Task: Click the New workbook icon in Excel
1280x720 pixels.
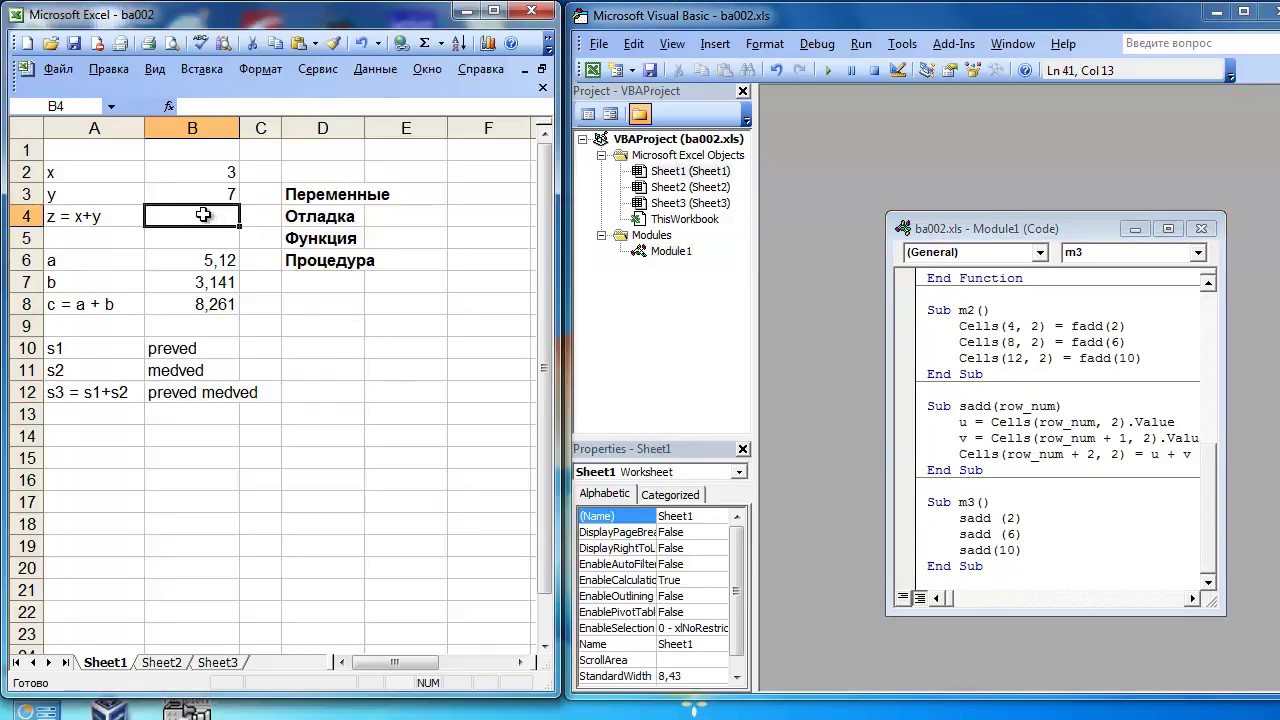Action: 27,43
